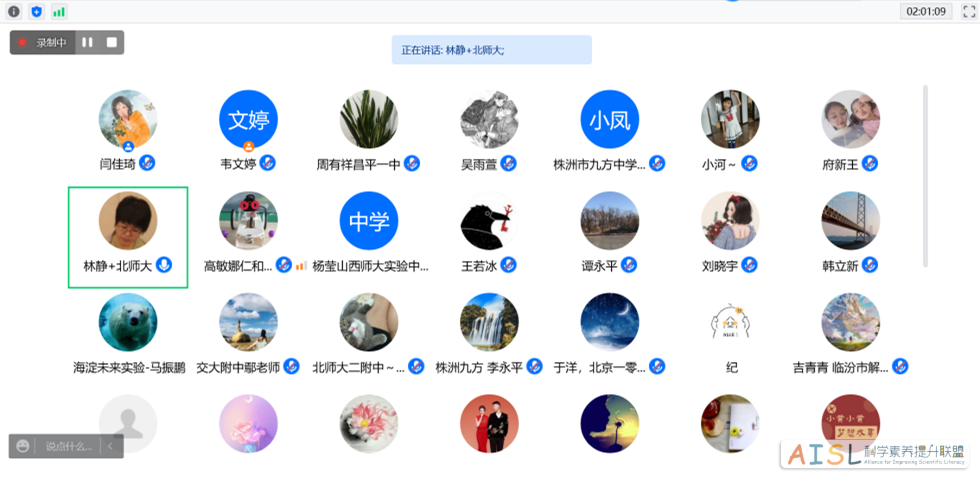Type in the 说点什么 chat input
Screen dimensions: 980x481
69,446
